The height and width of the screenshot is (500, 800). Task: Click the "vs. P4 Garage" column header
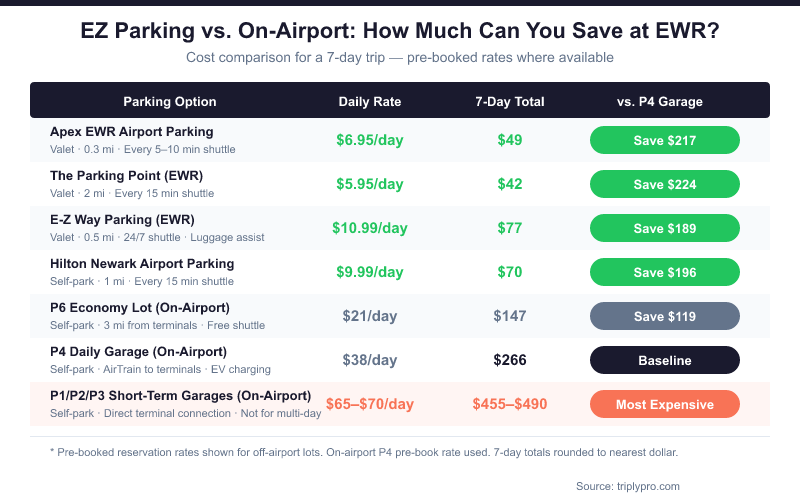click(x=660, y=102)
